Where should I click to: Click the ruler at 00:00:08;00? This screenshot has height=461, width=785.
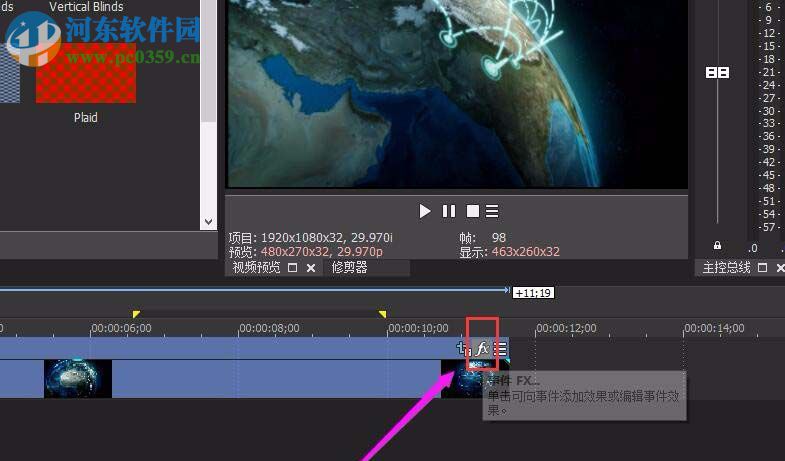pos(269,328)
